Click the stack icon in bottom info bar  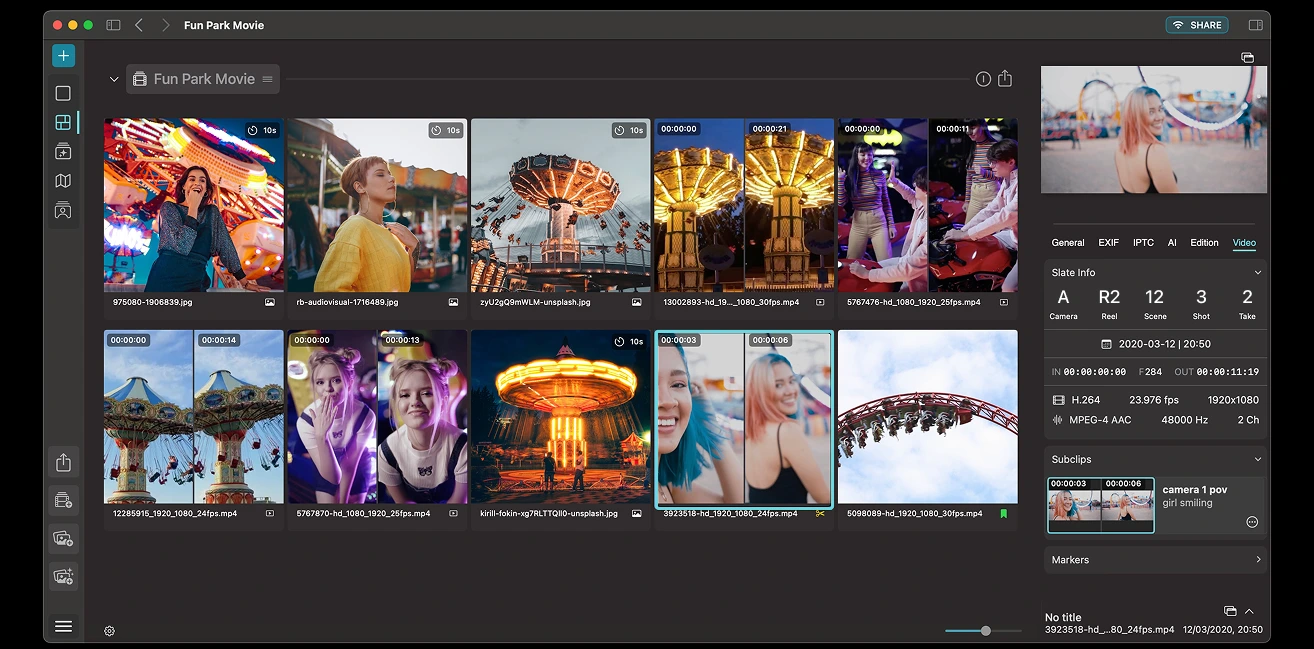pos(1230,611)
